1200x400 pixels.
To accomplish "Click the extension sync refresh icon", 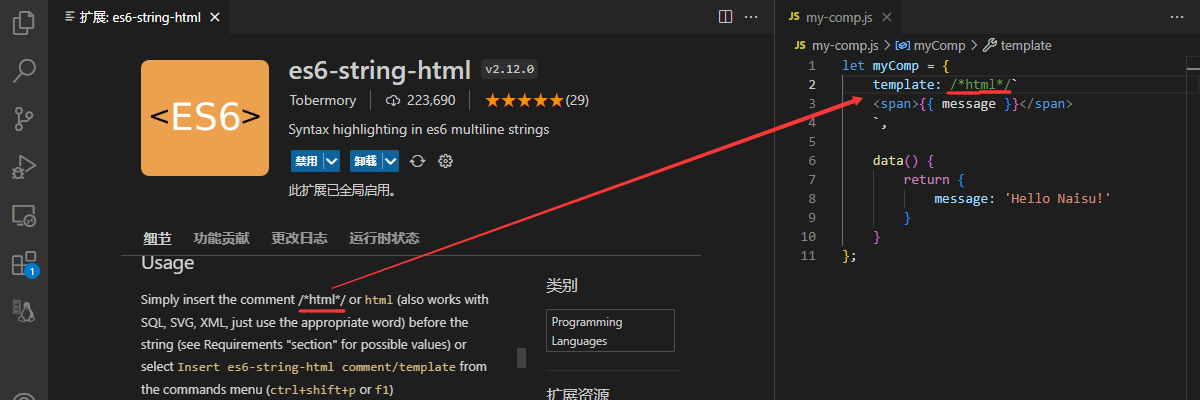I will (x=418, y=161).
